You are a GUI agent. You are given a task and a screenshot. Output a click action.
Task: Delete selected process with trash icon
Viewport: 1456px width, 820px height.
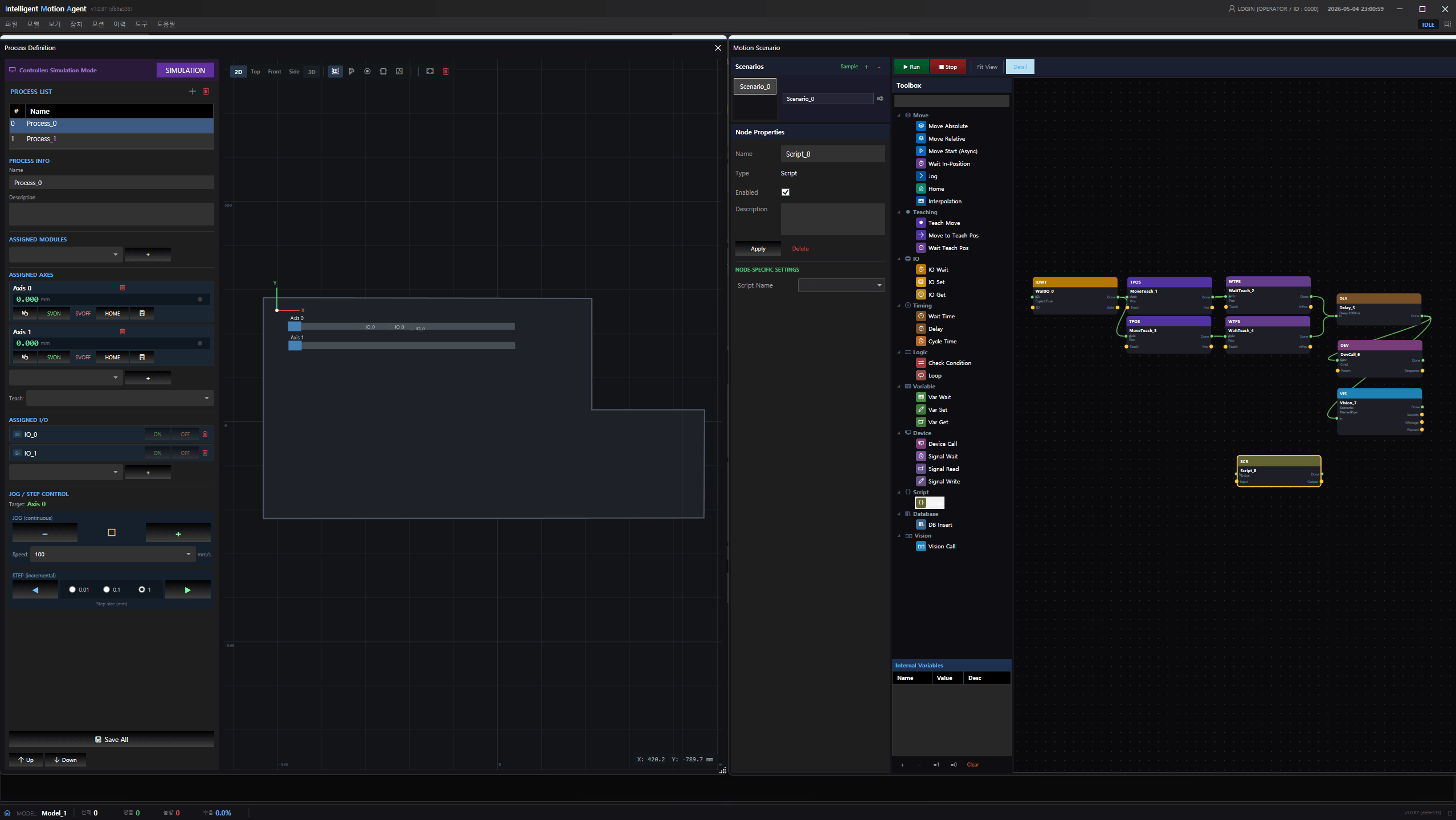(206, 91)
